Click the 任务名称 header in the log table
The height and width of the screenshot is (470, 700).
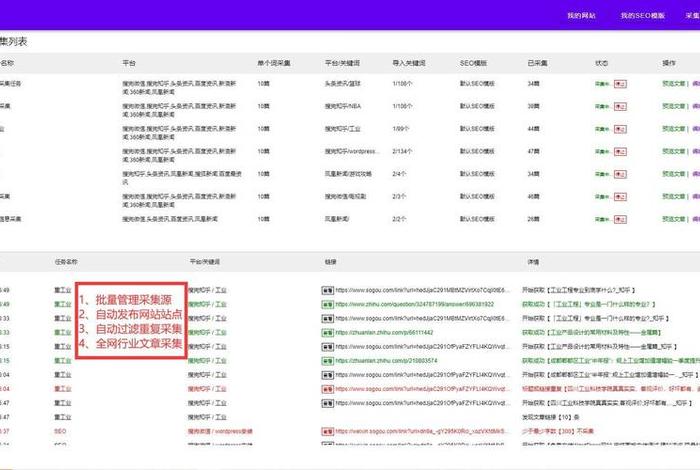pyautogui.click(x=66, y=262)
